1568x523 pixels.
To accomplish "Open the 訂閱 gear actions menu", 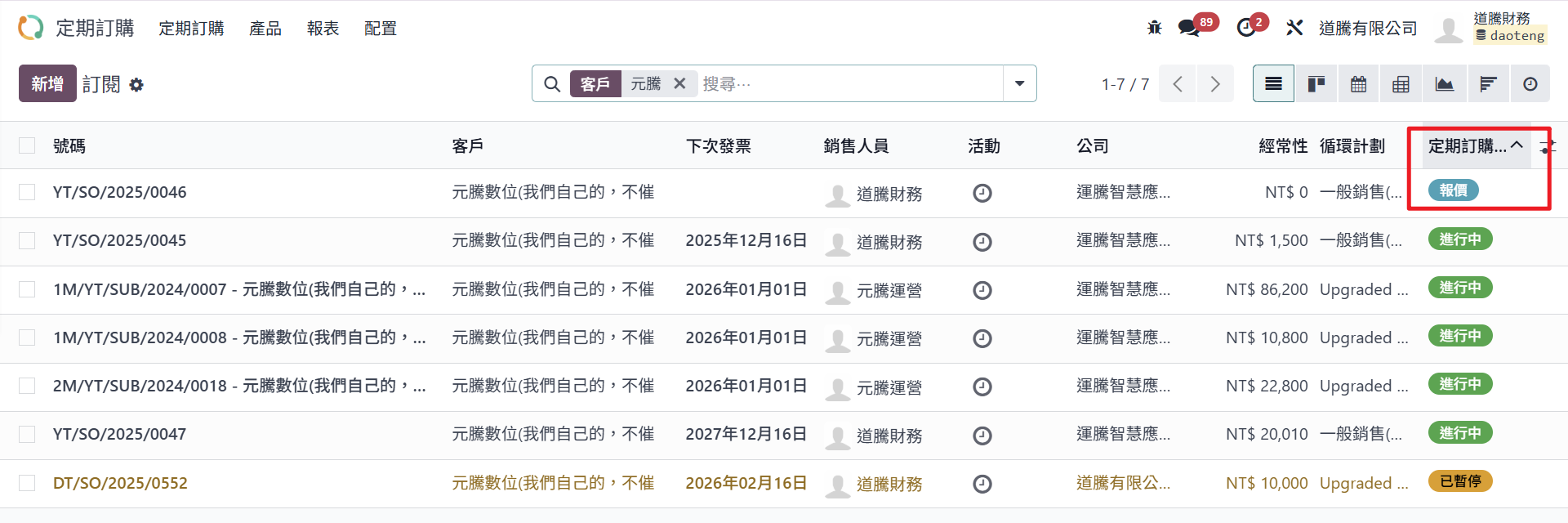I will coord(136,85).
